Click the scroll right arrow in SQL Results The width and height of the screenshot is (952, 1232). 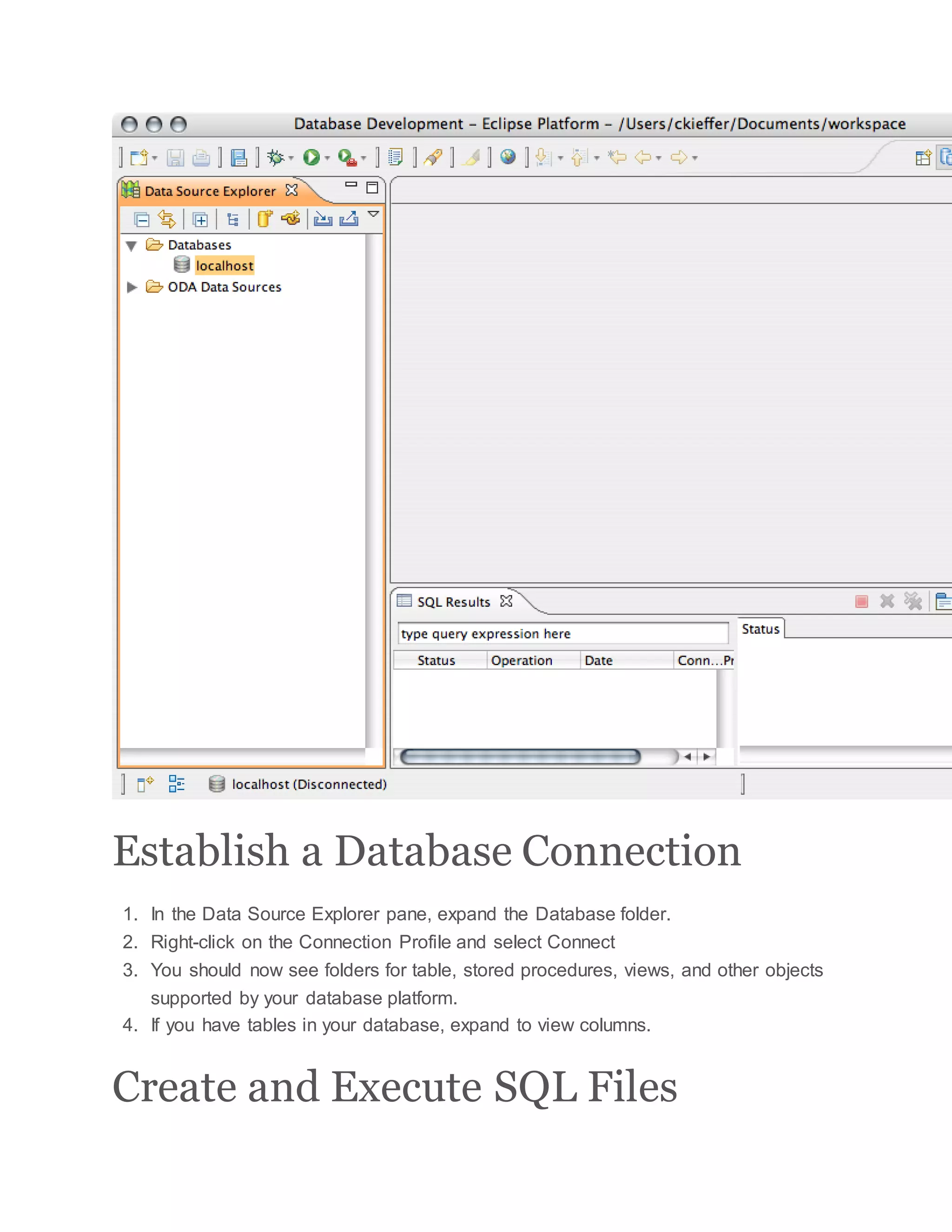707,757
